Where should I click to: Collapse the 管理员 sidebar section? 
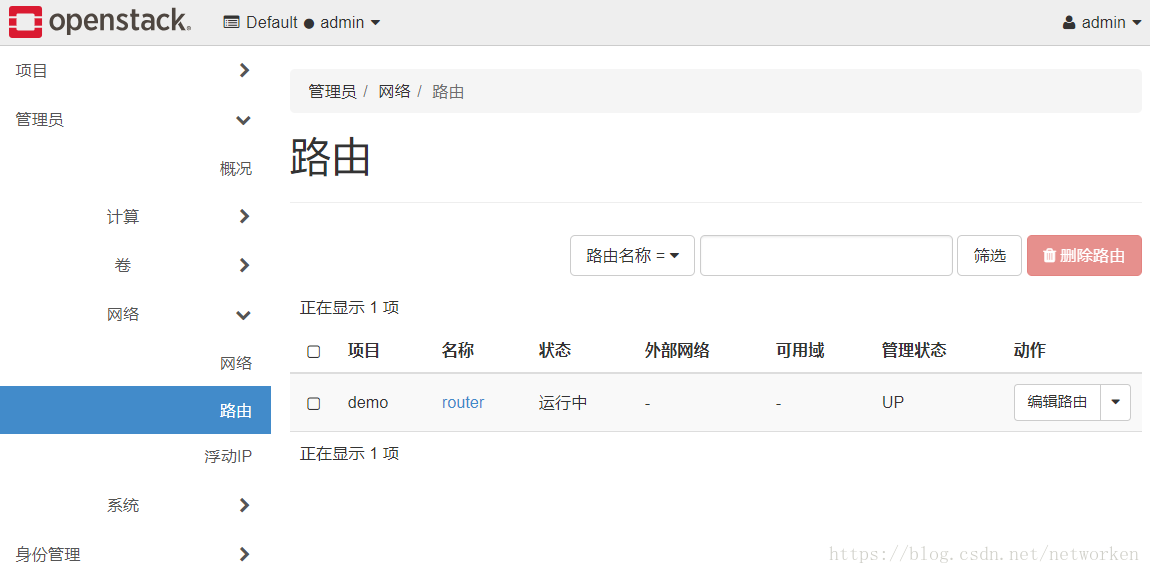point(243,120)
